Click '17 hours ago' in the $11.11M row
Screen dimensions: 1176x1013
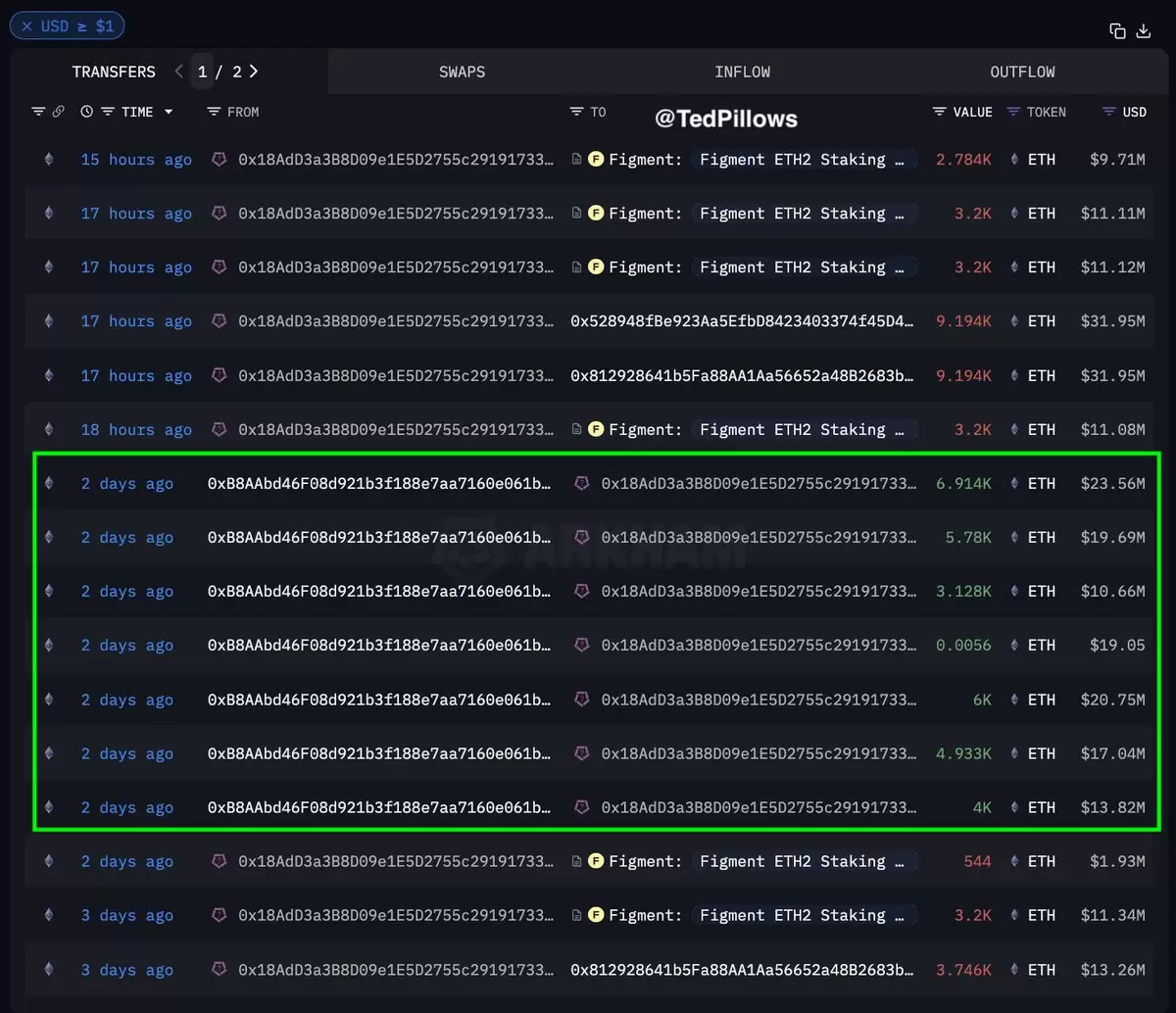136,214
